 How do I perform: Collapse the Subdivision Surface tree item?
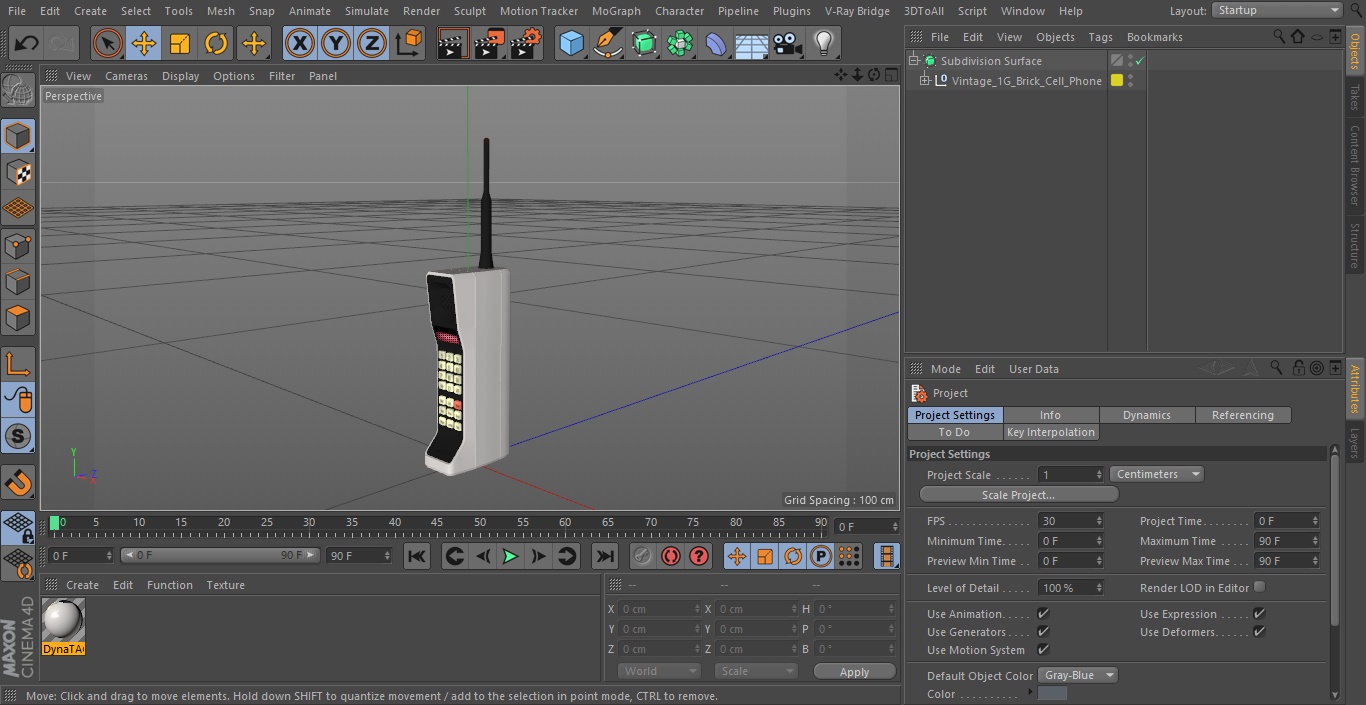[x=913, y=61]
